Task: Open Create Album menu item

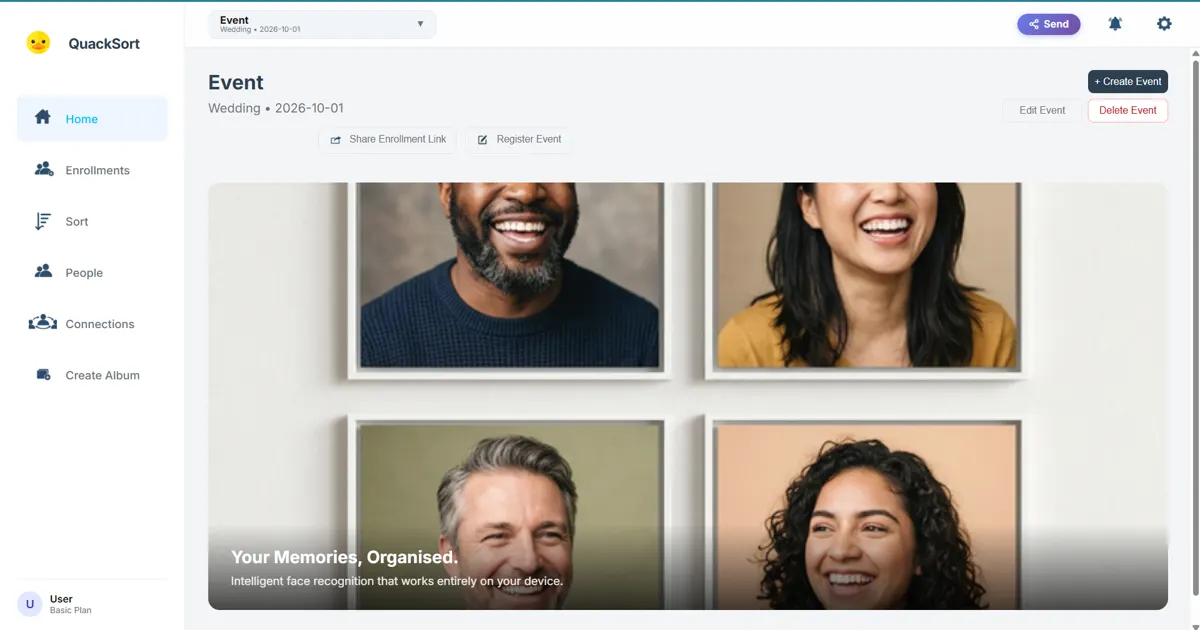Action: pyautogui.click(x=92, y=375)
